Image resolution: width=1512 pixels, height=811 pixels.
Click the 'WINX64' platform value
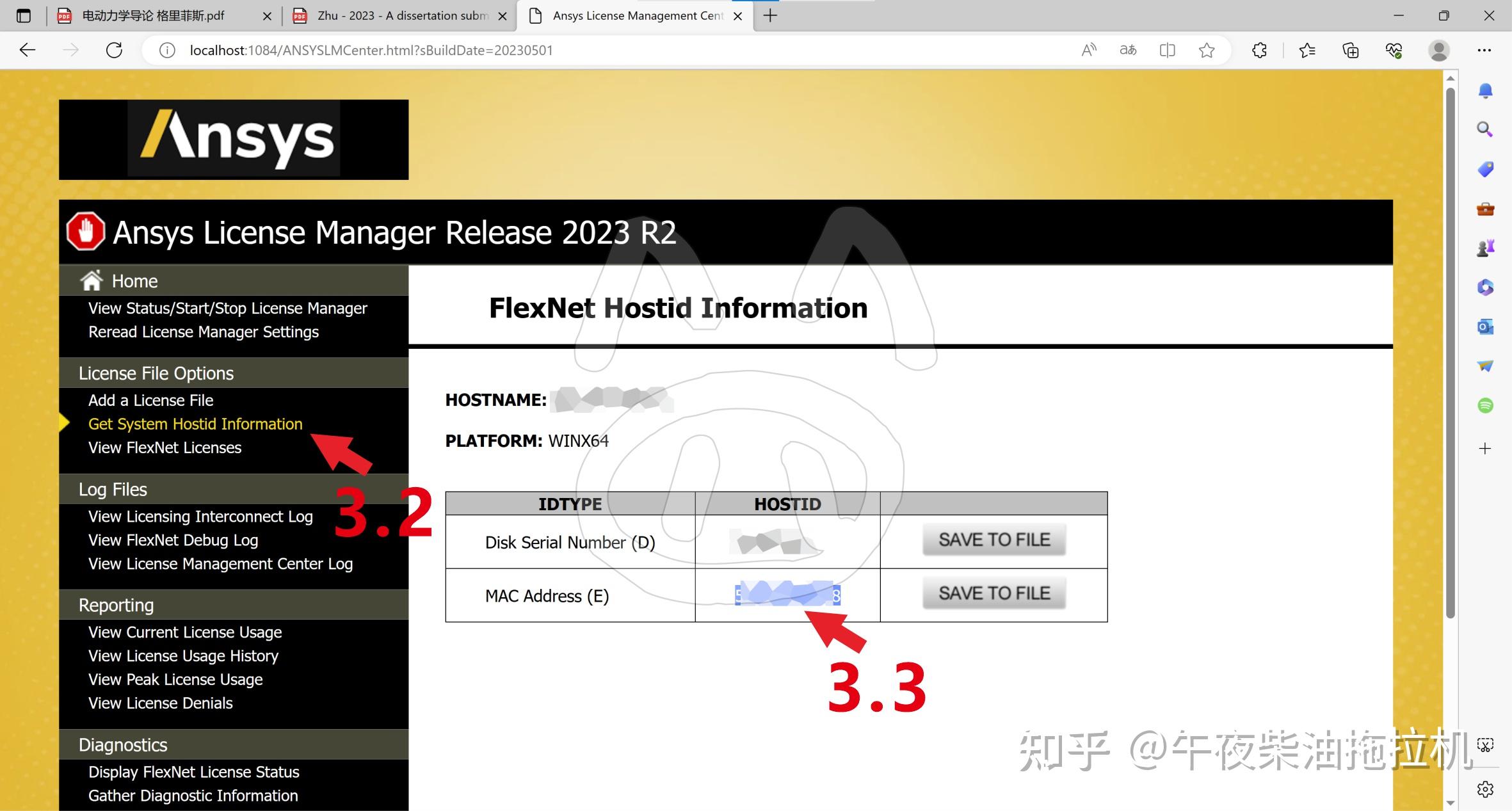tap(579, 441)
